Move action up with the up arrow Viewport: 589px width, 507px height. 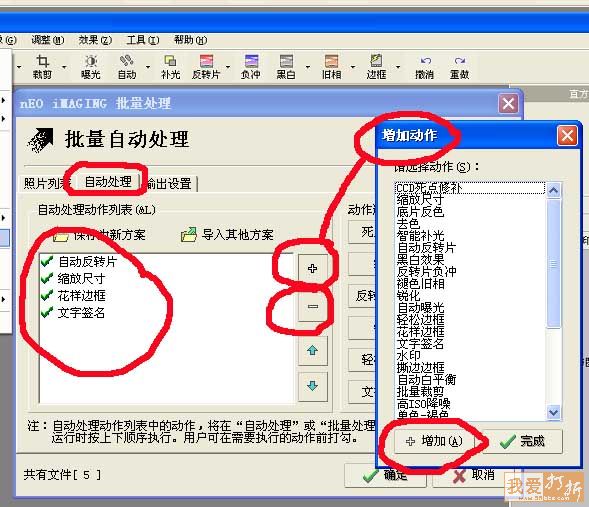pos(313,351)
